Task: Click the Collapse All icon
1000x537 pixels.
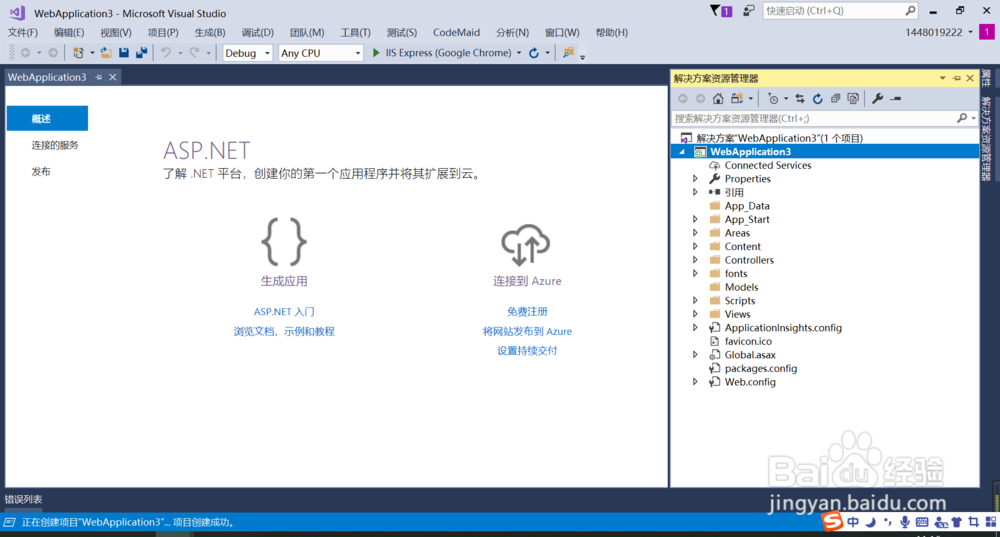Action: (835, 98)
